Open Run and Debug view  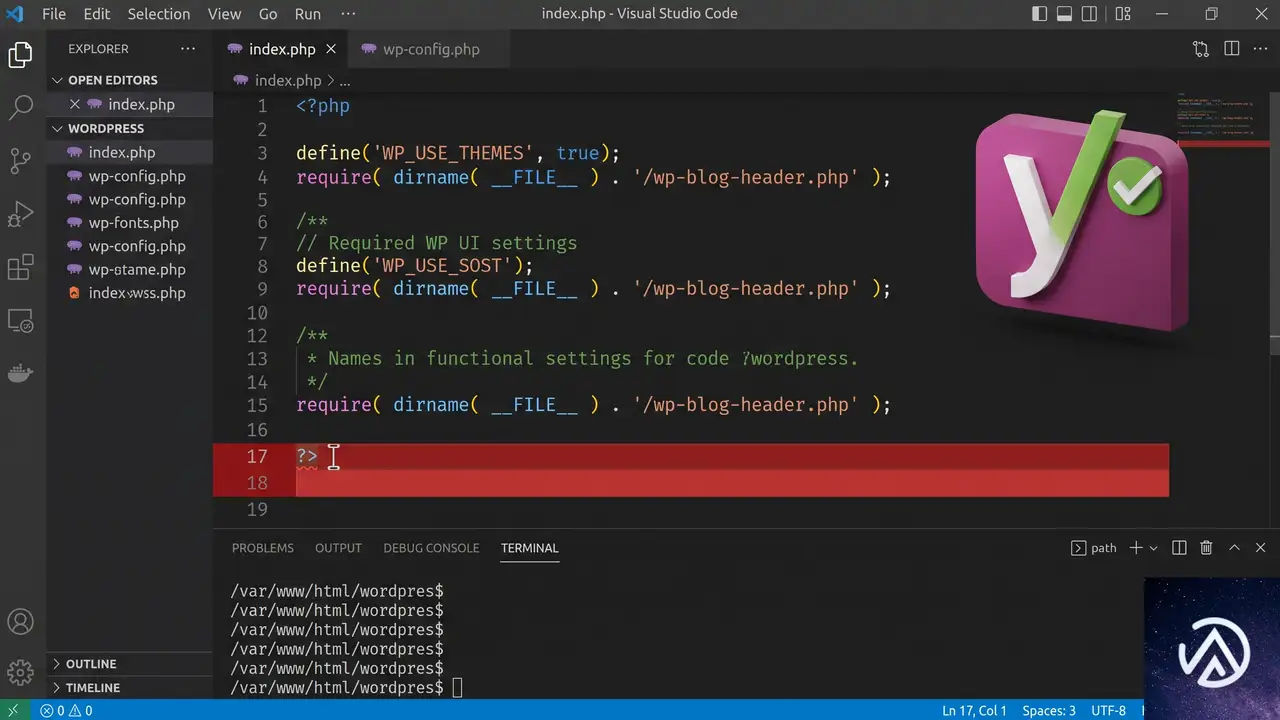(x=21, y=214)
